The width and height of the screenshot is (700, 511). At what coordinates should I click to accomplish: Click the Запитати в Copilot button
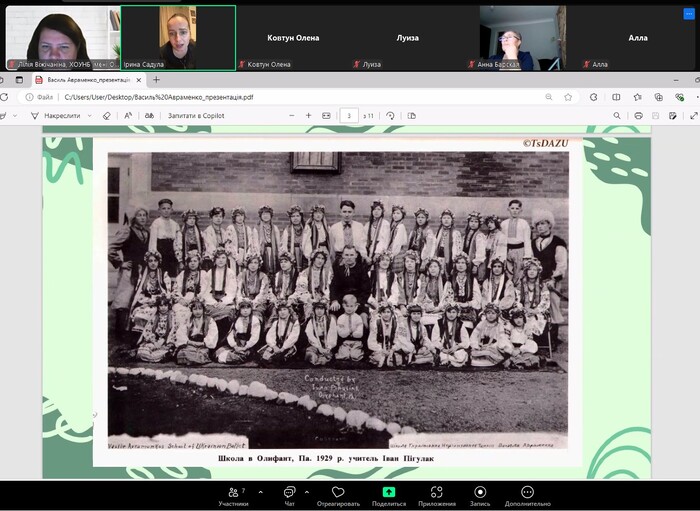coord(196,116)
